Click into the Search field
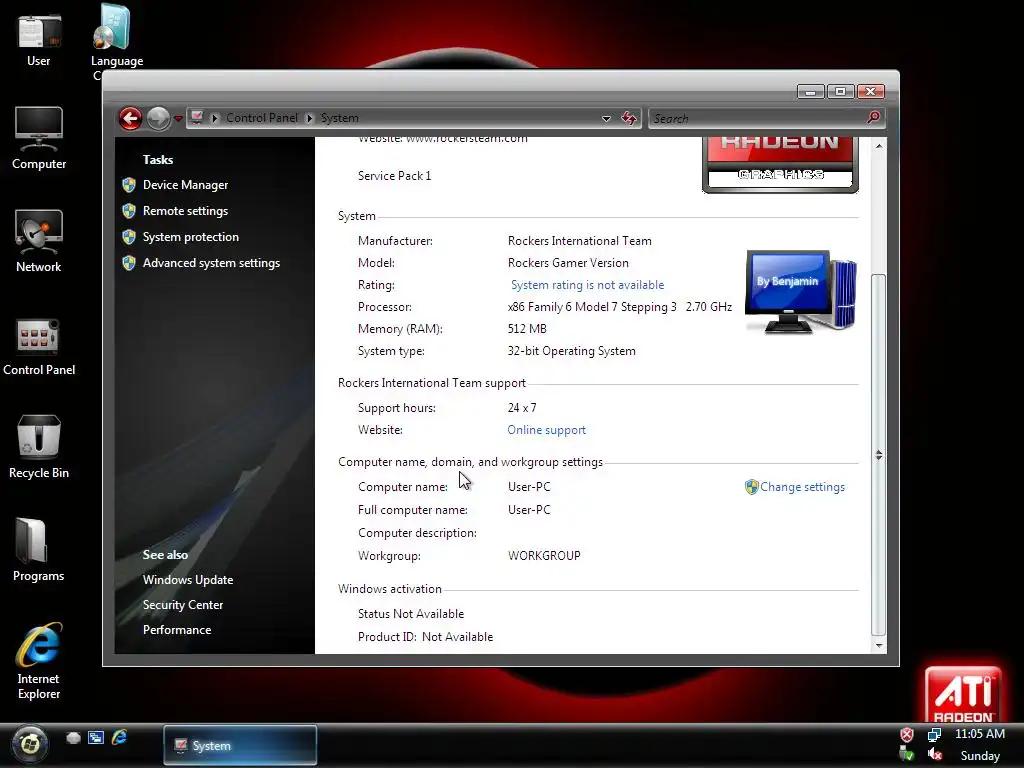 tap(758, 118)
